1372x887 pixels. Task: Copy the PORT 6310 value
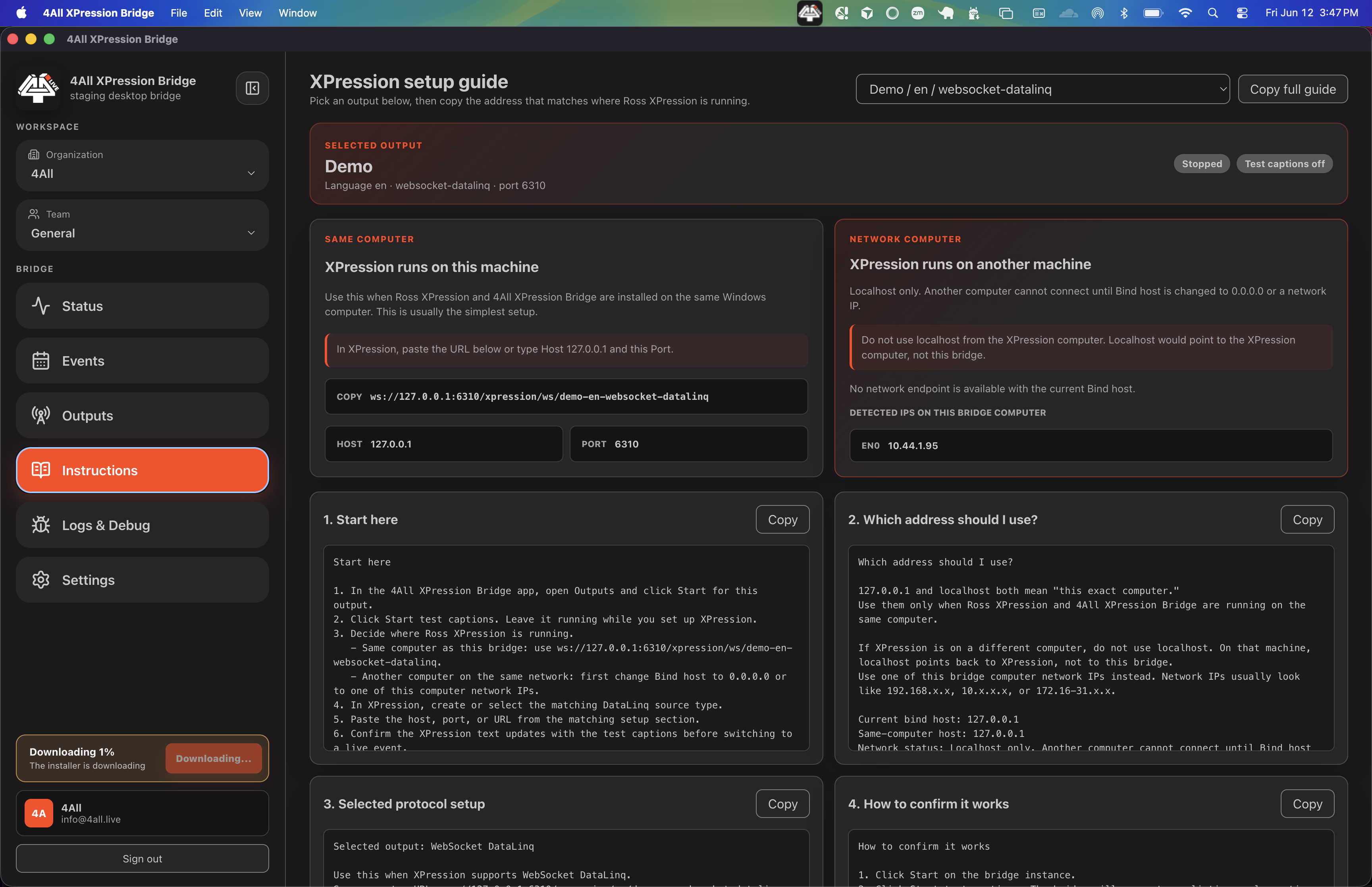(689, 443)
